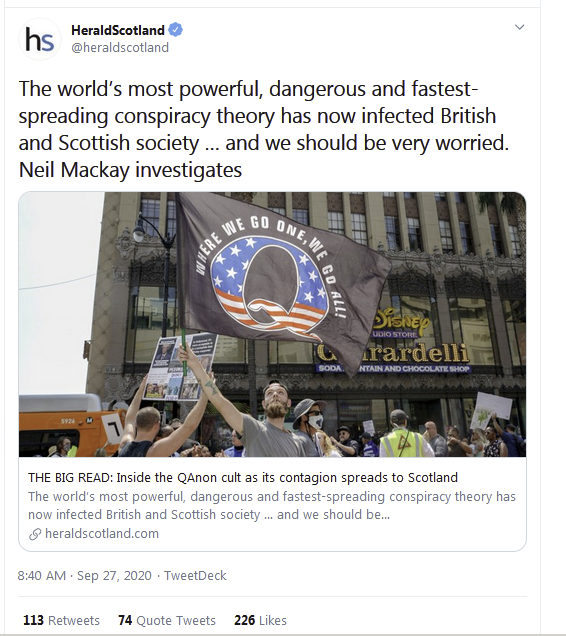Click the Ghirardelli sign in the photo
566x636 pixels.
[394, 352]
